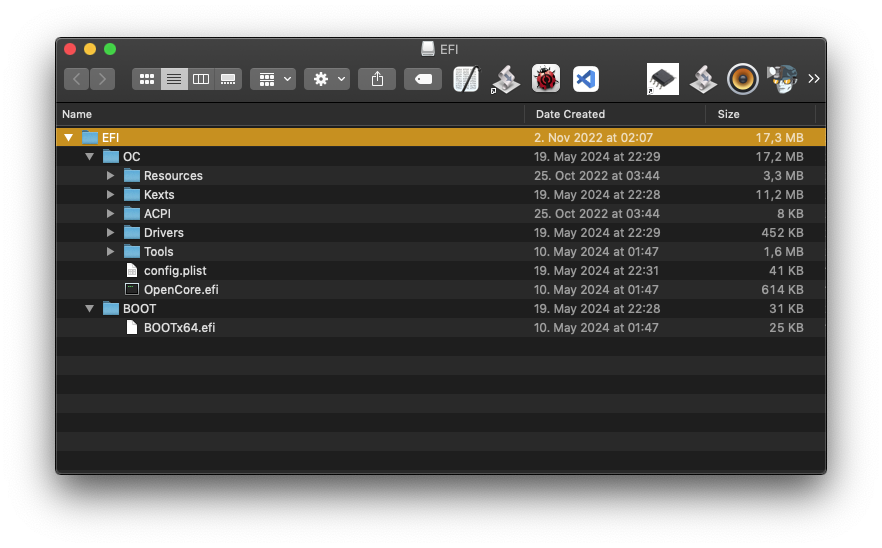
Task: Select the Kexts folder row
Action: (x=441, y=195)
